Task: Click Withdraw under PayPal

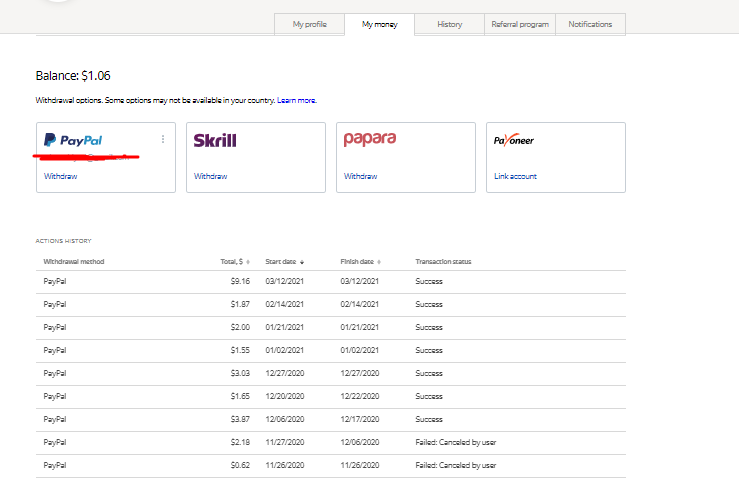Action: (60, 176)
